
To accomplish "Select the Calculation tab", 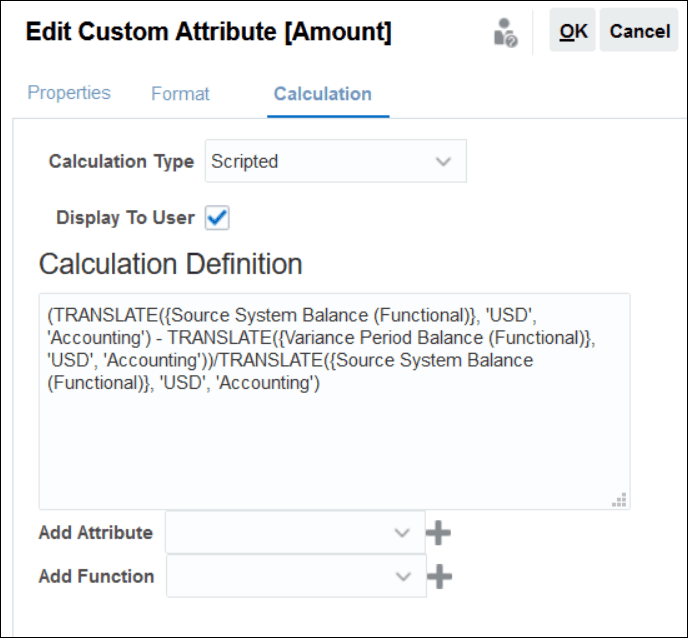I will [x=322, y=94].
